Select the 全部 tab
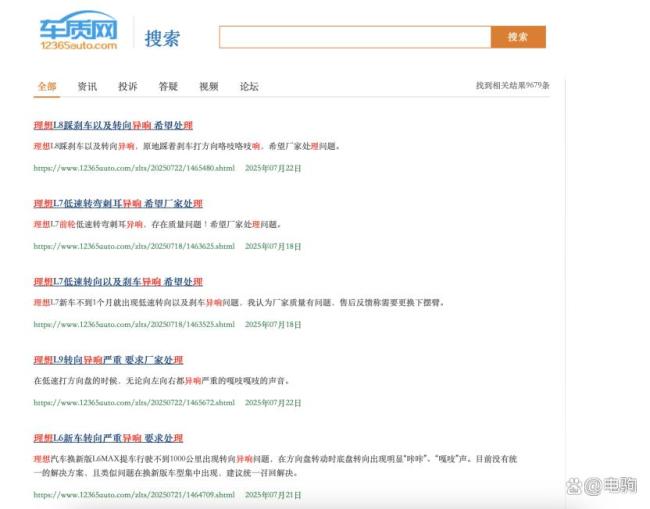This screenshot has width=650, height=509. [47, 86]
